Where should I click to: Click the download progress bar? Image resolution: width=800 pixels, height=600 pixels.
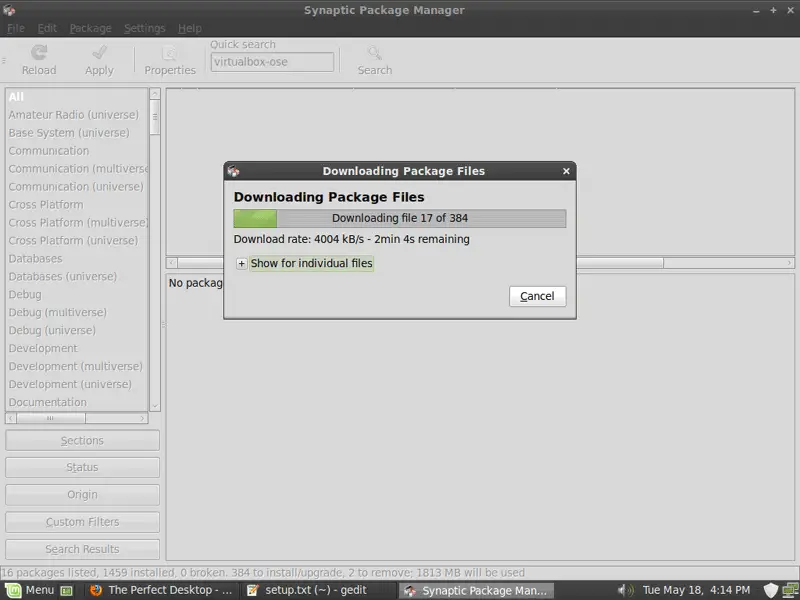tap(400, 218)
